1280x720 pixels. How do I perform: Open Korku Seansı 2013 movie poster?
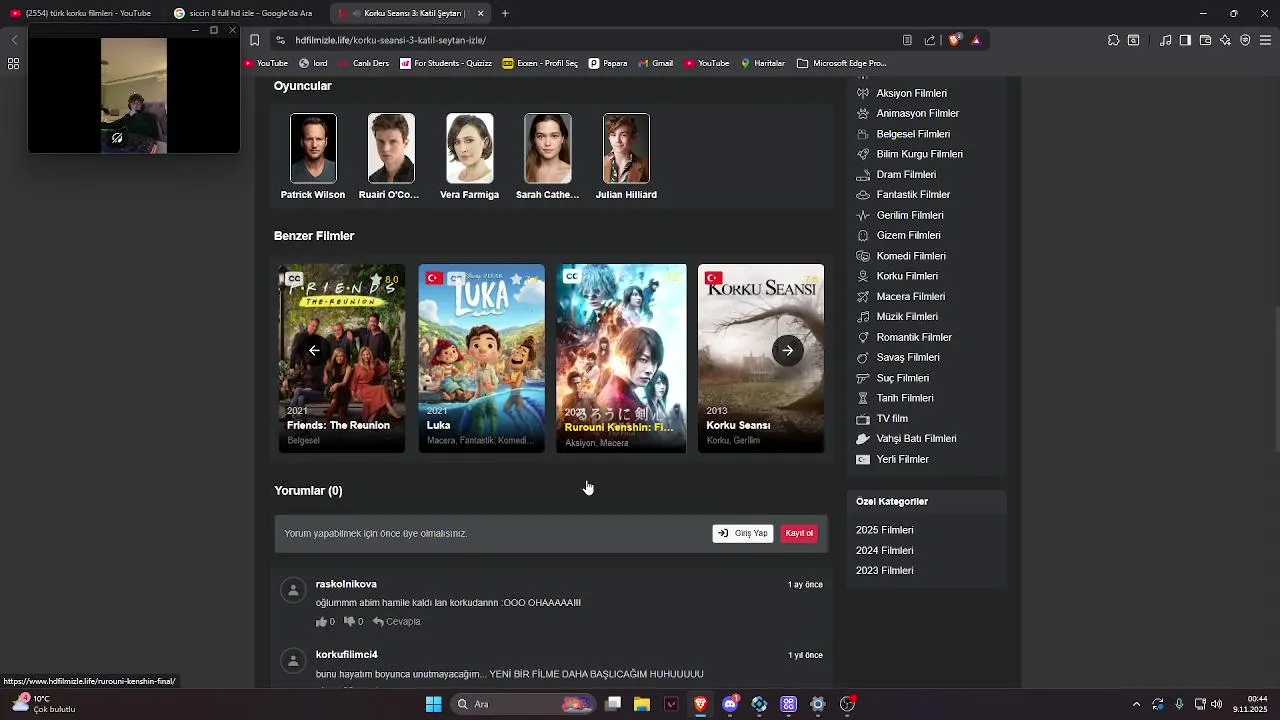click(x=761, y=358)
